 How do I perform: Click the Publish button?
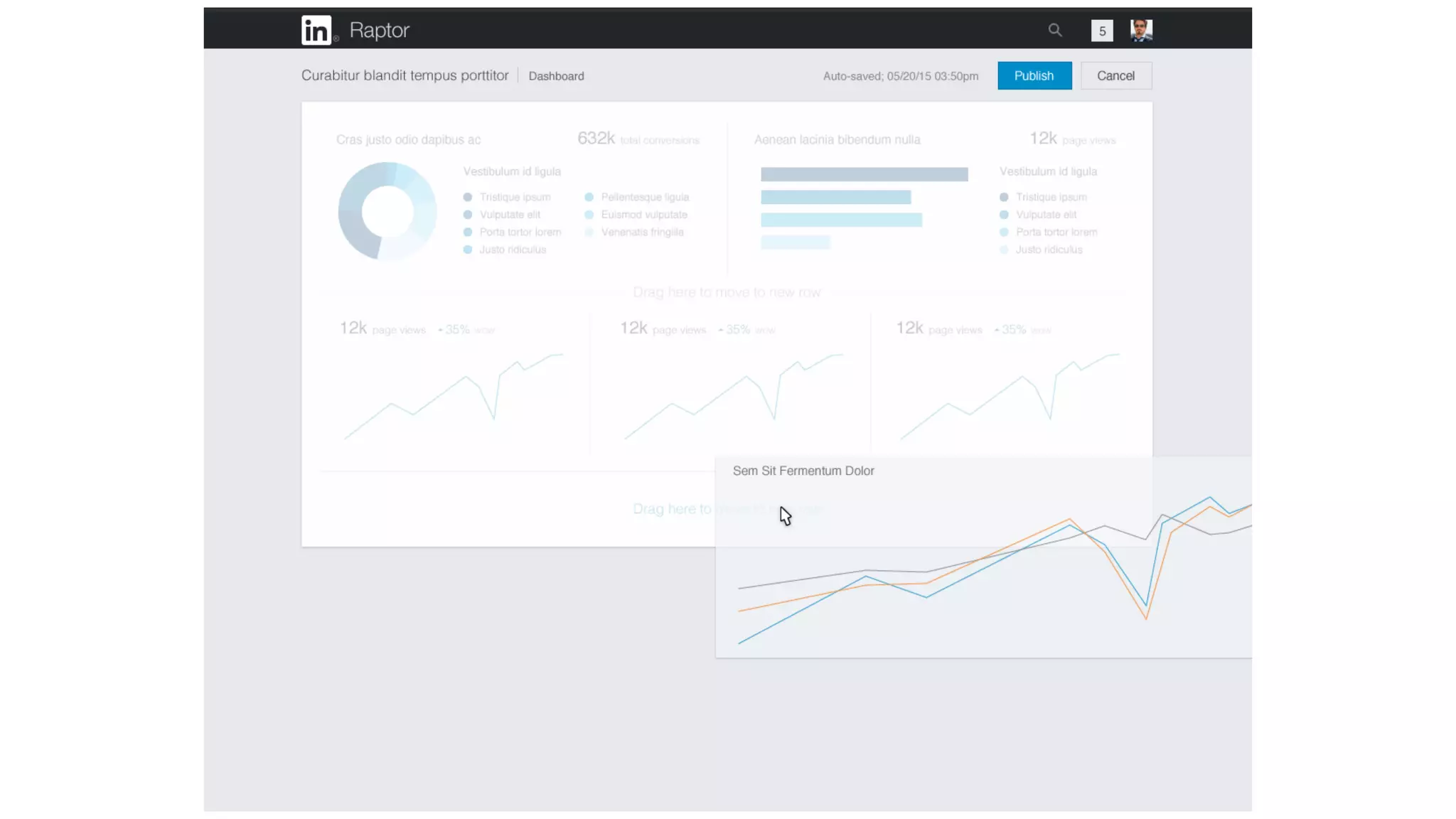tap(1034, 75)
